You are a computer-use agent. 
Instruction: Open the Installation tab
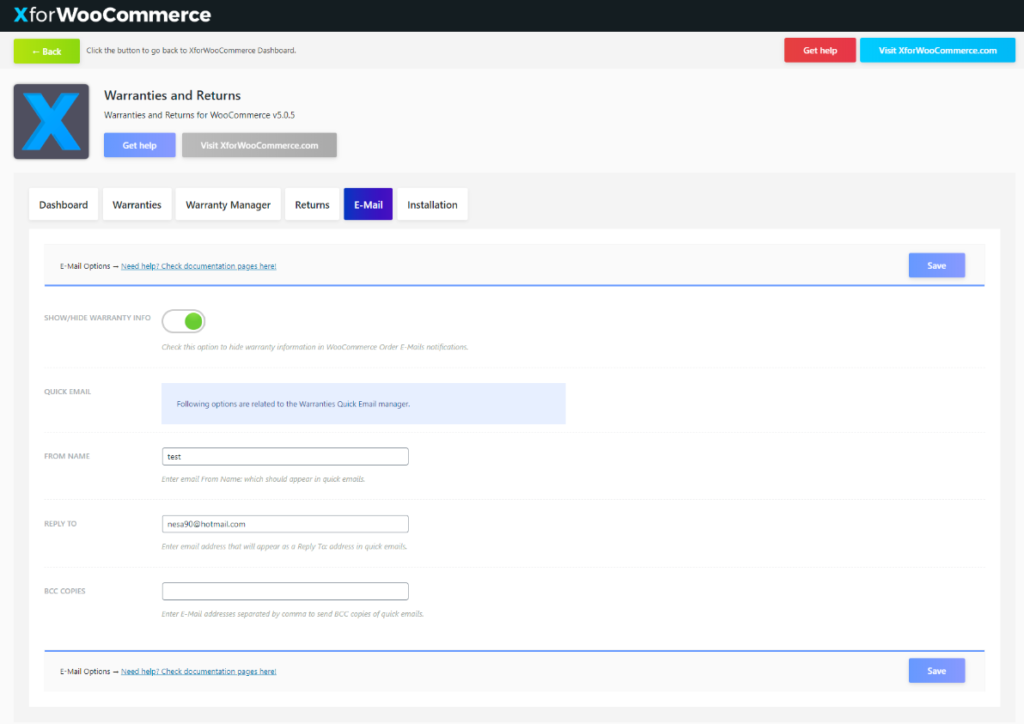pyautogui.click(x=432, y=204)
